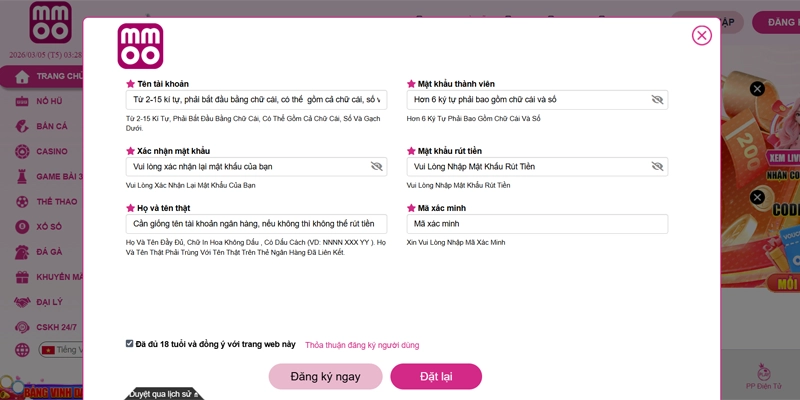Focus the Tên tài khoản input field
Screen dimensions: 800x400
256,100
